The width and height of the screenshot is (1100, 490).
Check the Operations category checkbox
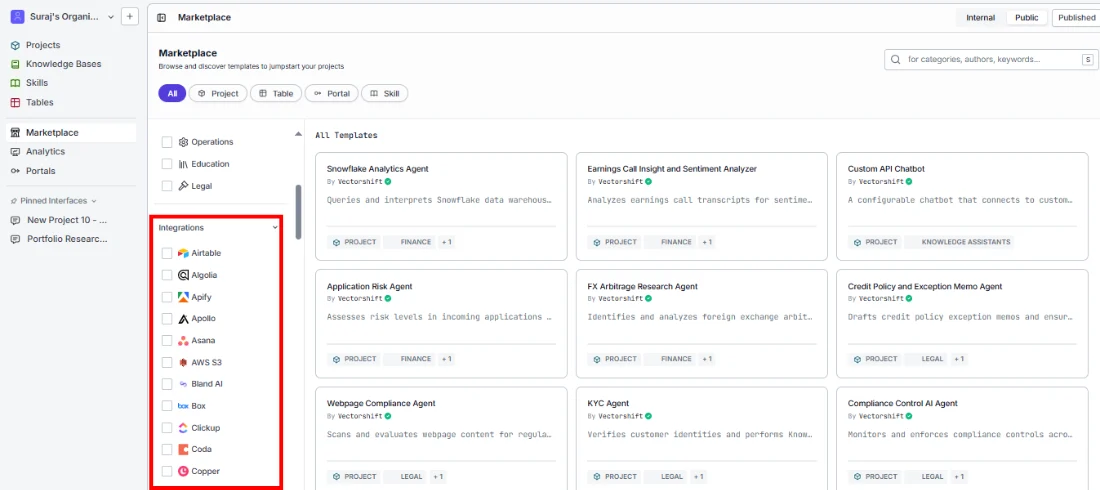[167, 142]
